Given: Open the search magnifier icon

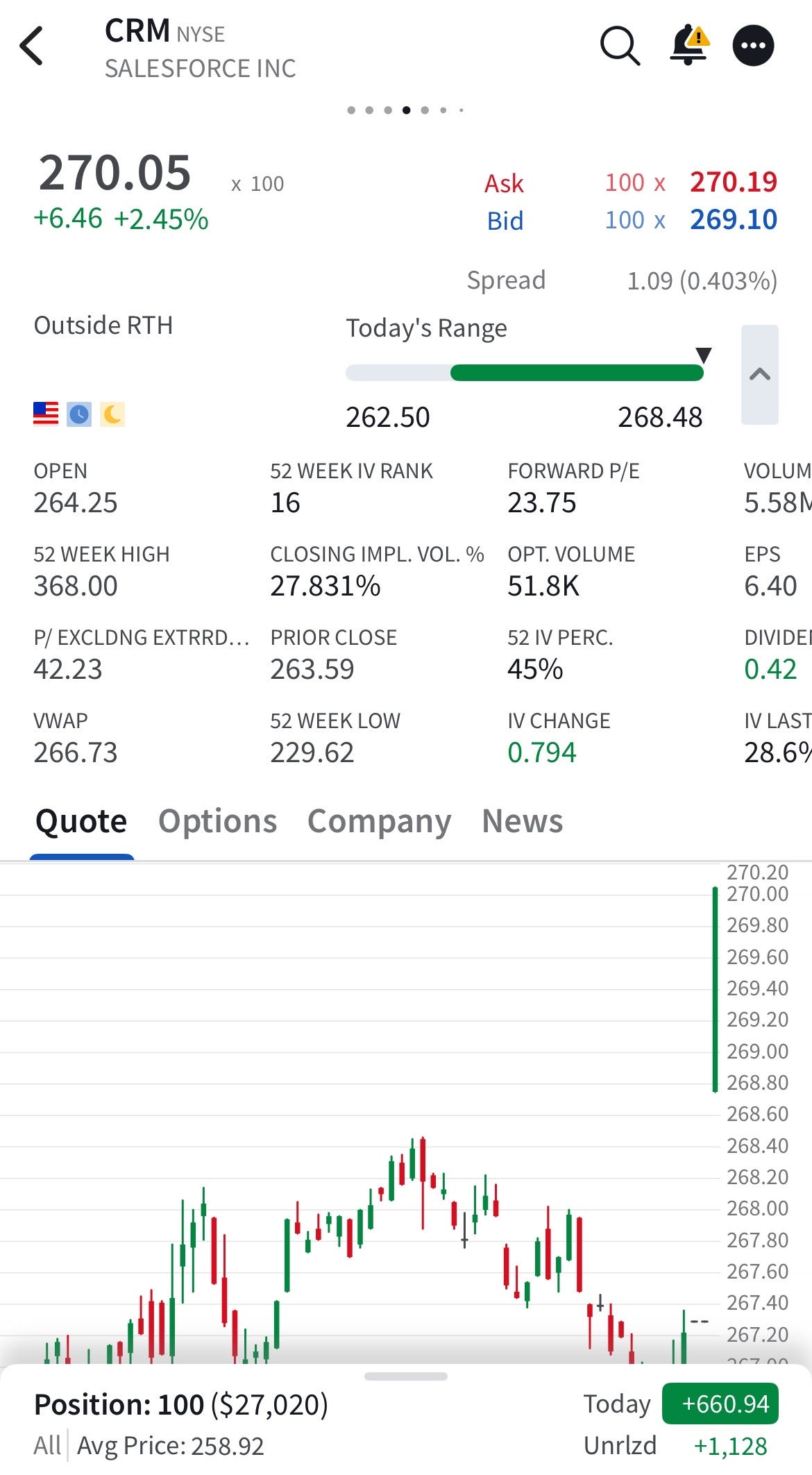Looking at the screenshot, I should [620, 46].
